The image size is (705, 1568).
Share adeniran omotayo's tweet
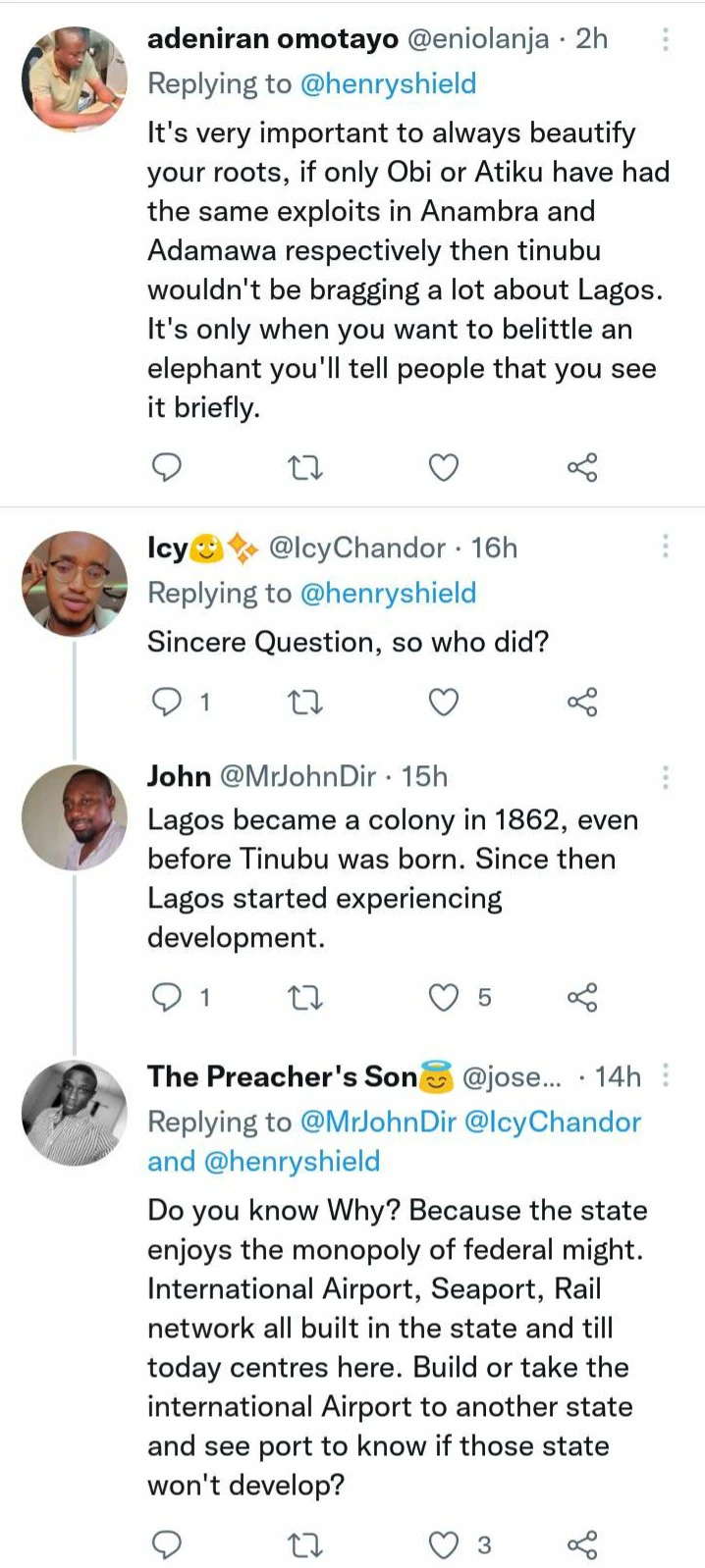click(x=582, y=468)
